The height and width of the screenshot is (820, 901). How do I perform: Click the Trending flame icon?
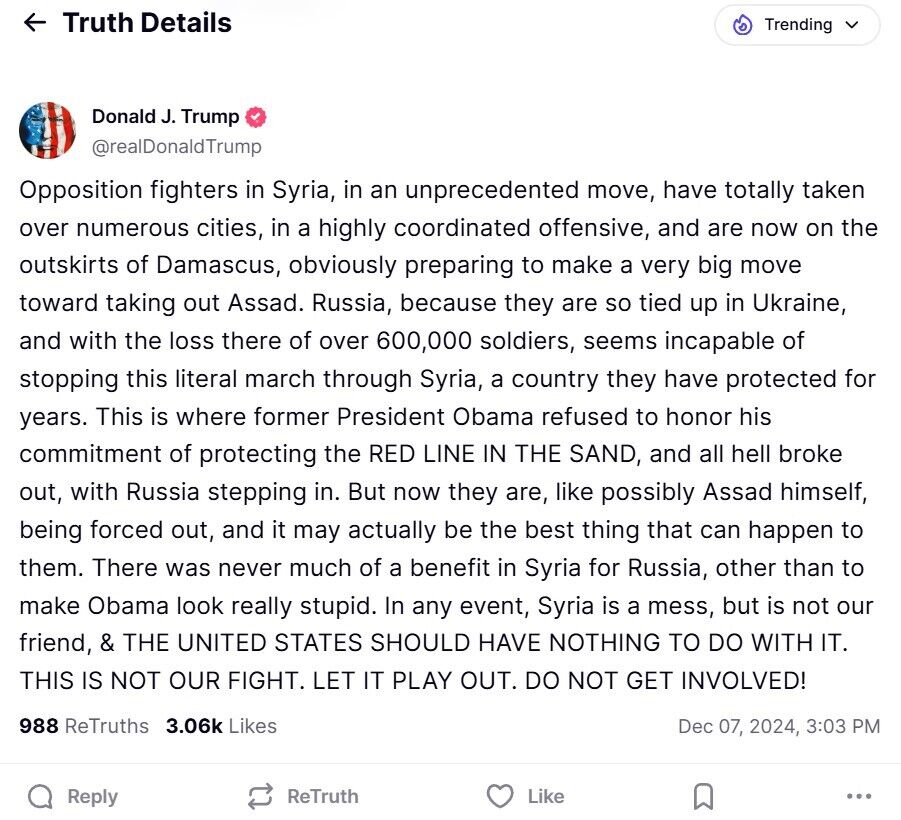[x=742, y=25]
